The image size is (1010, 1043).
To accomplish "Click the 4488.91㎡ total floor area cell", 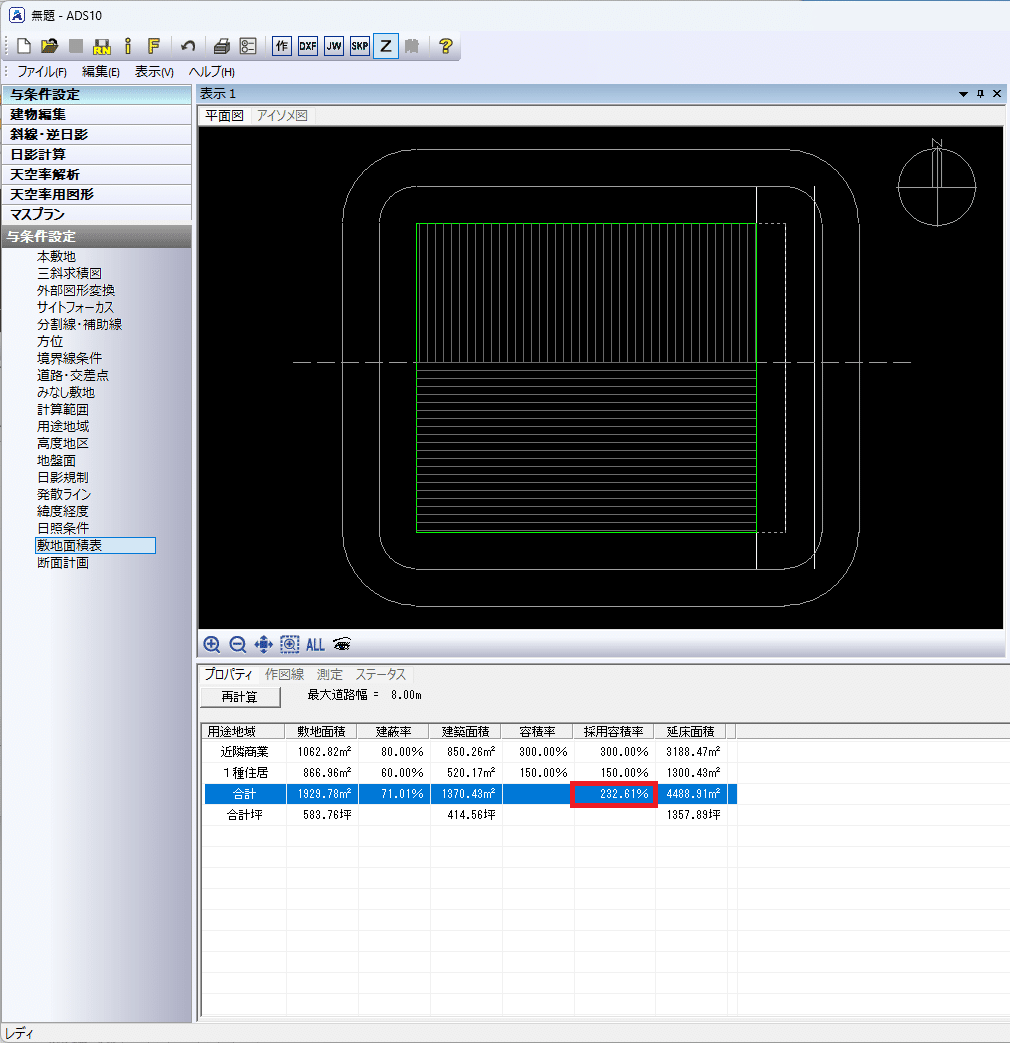I will click(693, 794).
